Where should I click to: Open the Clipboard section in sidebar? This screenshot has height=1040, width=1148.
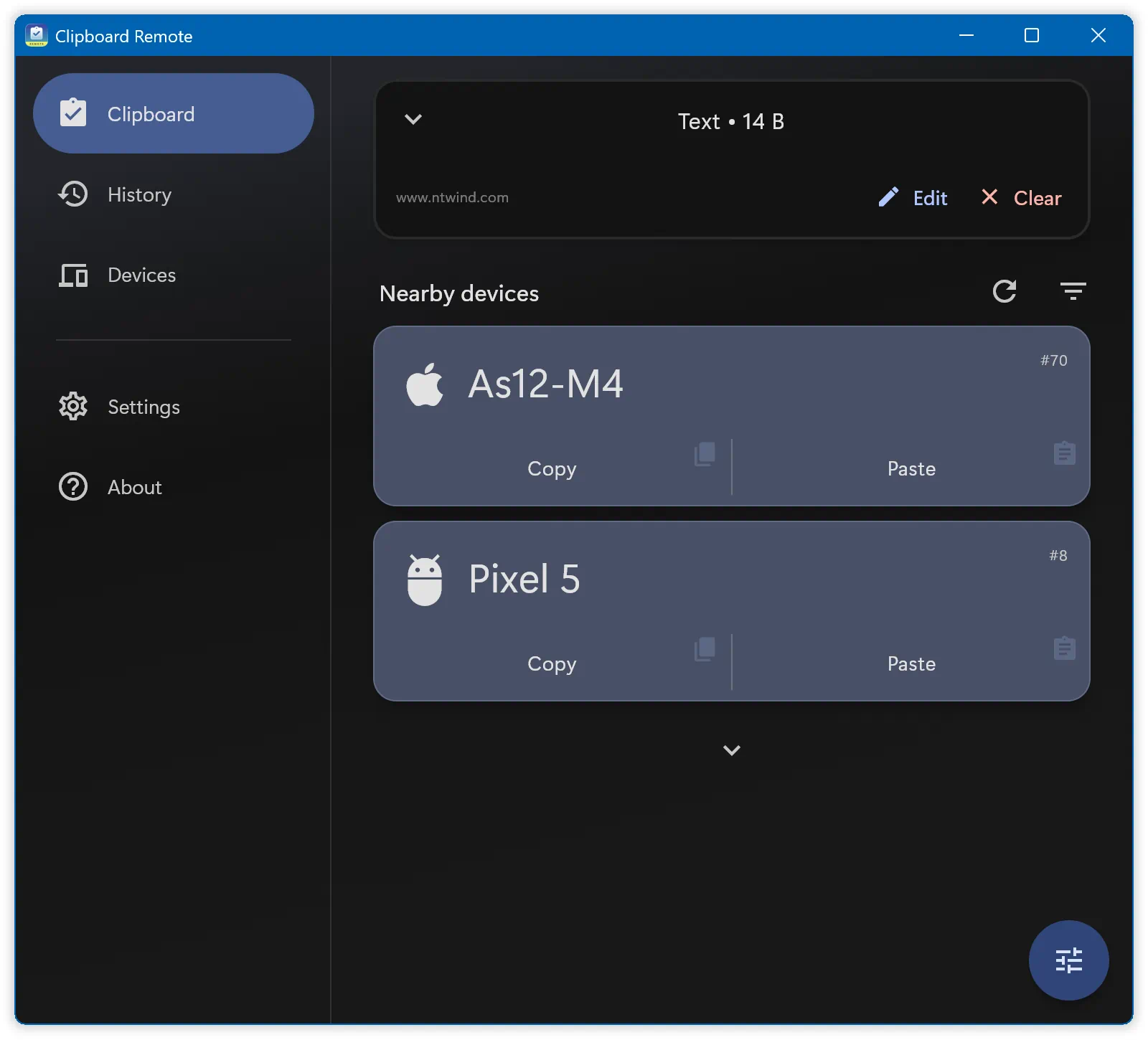pyautogui.click(x=174, y=113)
